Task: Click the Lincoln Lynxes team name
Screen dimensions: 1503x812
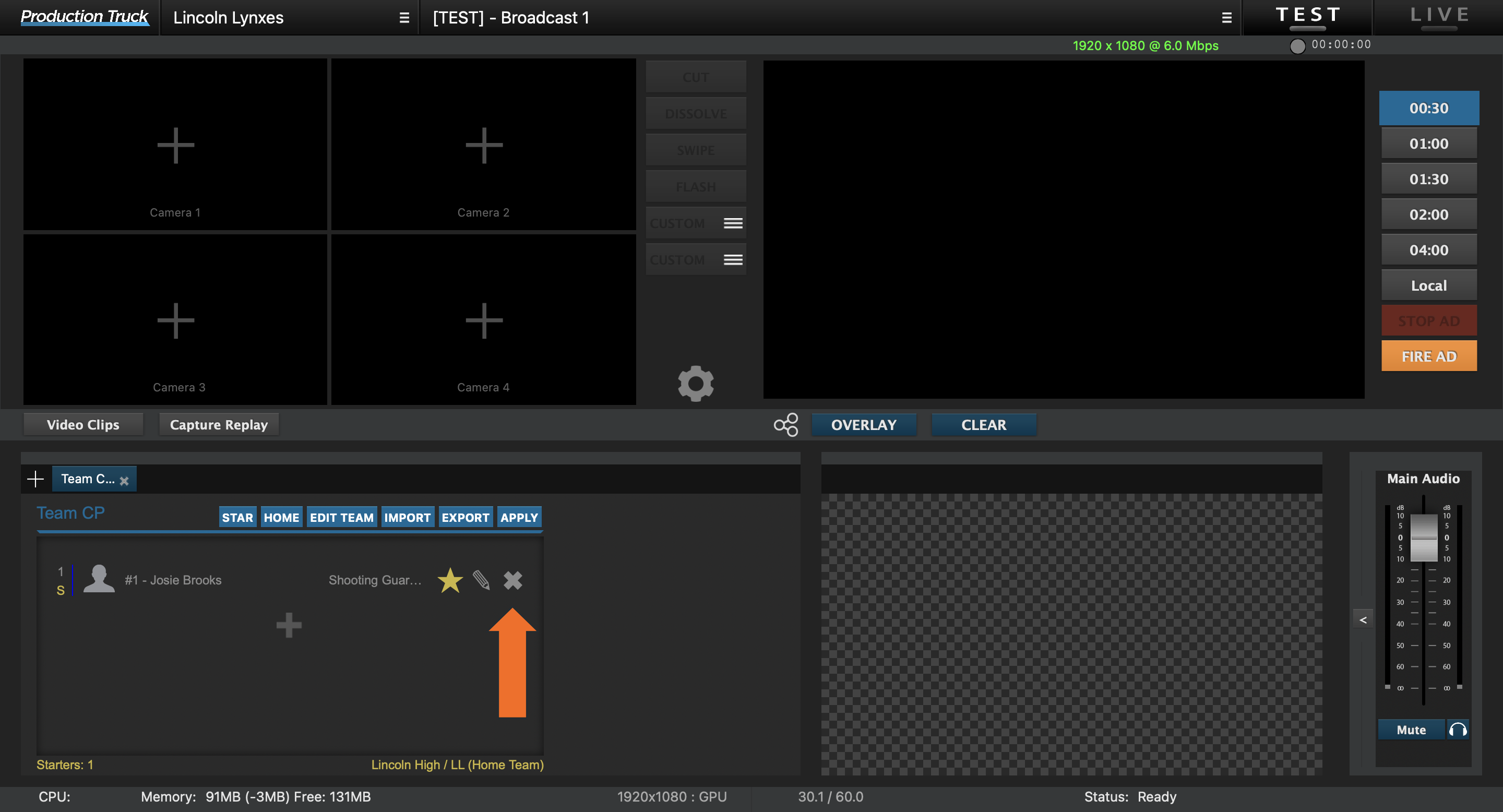Action: [228, 18]
